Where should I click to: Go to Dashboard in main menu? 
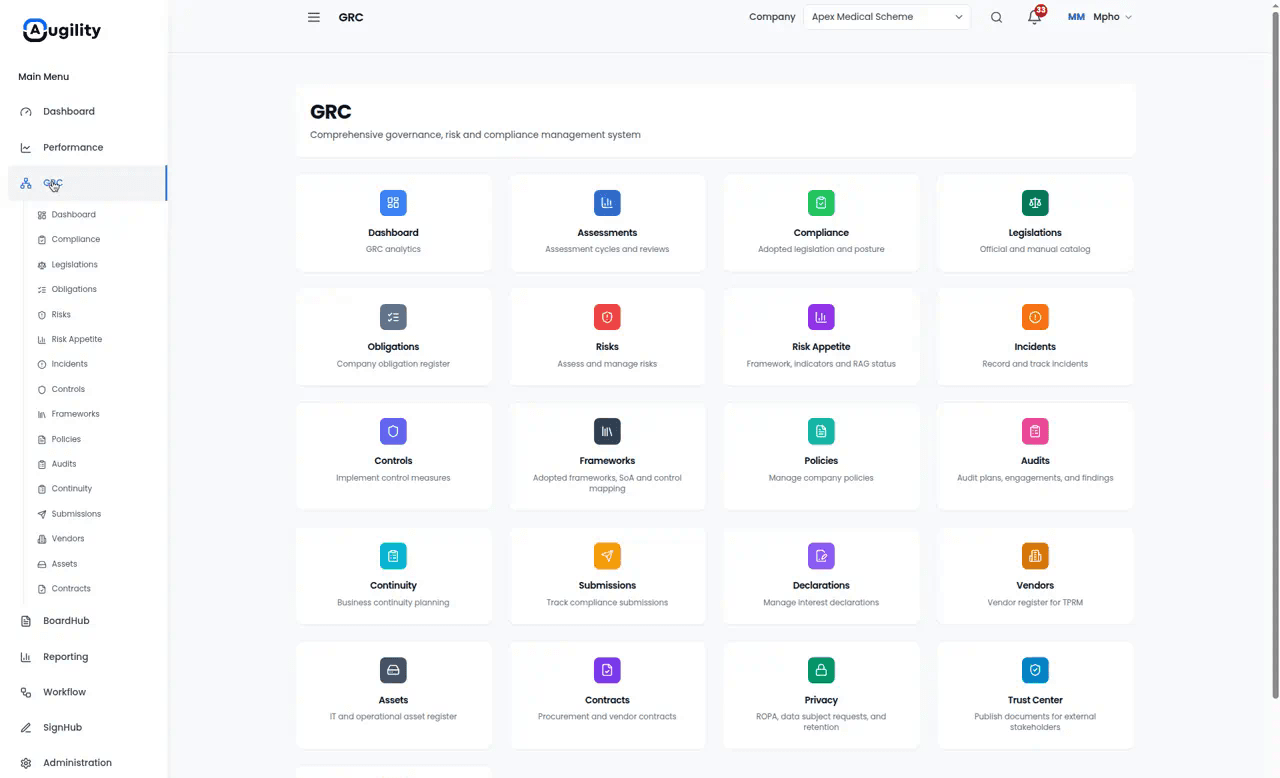click(x=88, y=111)
